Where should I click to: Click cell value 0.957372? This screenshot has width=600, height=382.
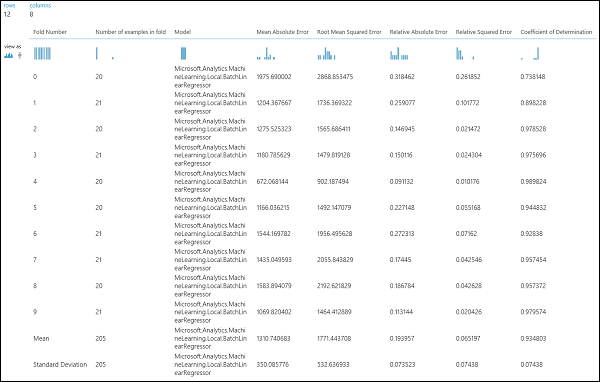coord(533,286)
